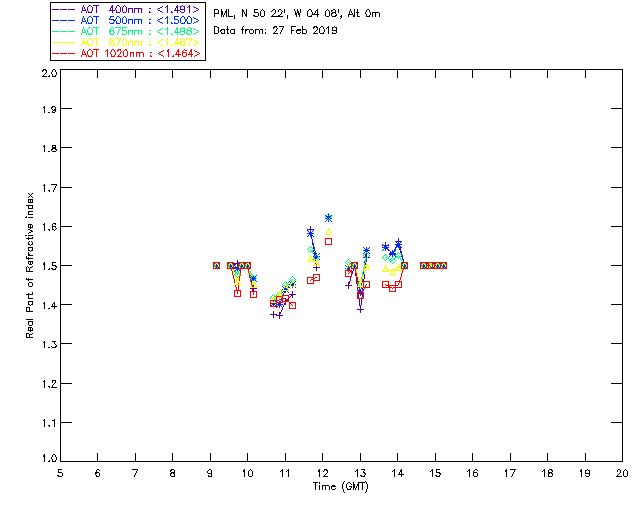The image size is (640, 512).
Task: Click the 16 x-axis hour label
Action: point(472,473)
